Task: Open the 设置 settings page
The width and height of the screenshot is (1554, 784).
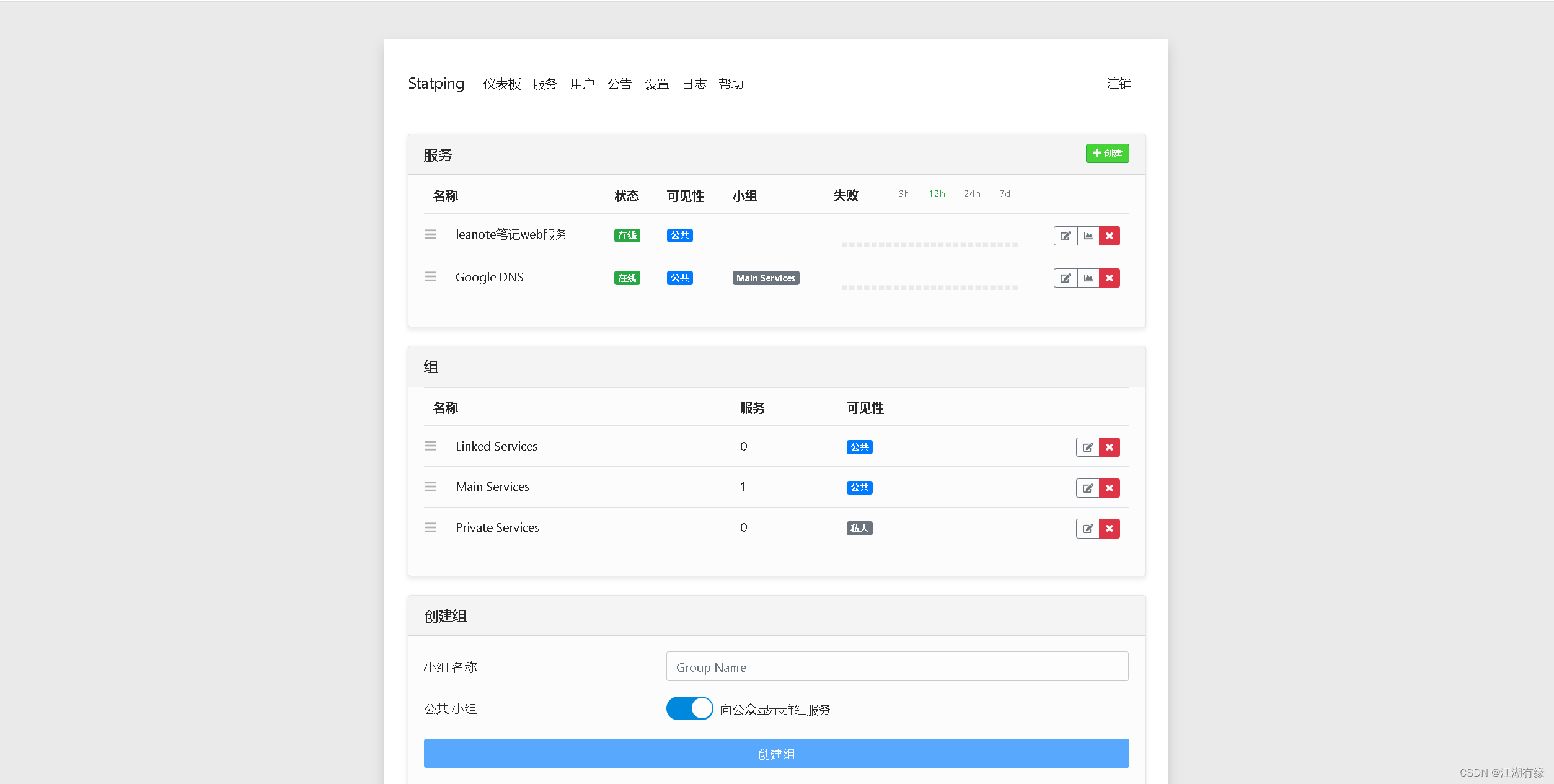Action: tap(656, 84)
